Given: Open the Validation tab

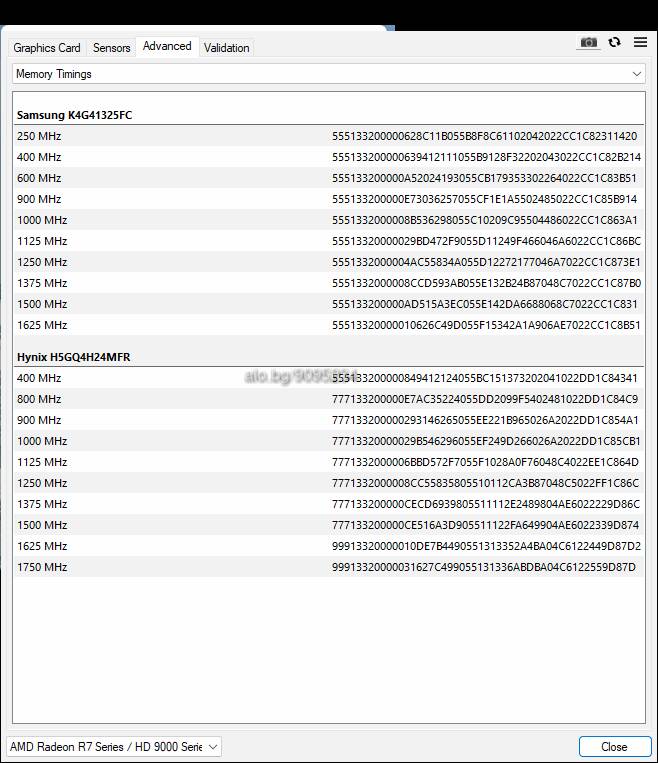Looking at the screenshot, I should point(226,48).
